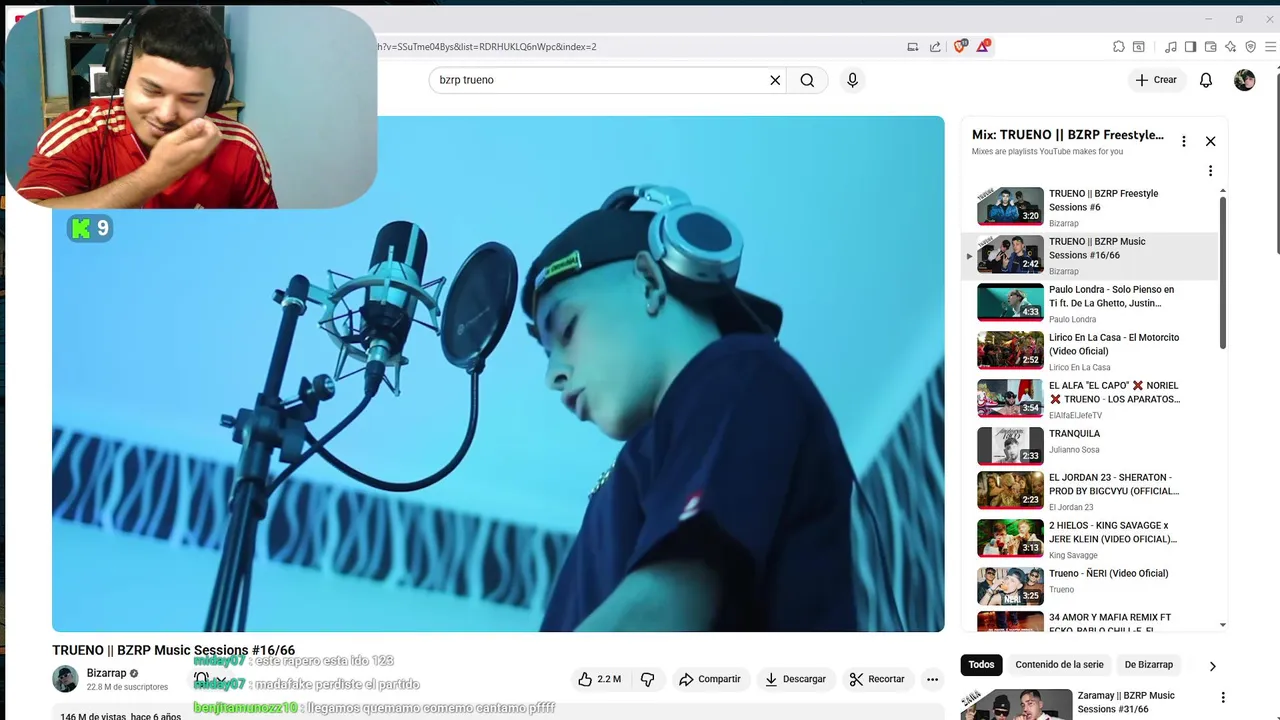Click the ElAlfaElJefeTV channel name

coord(1075,416)
